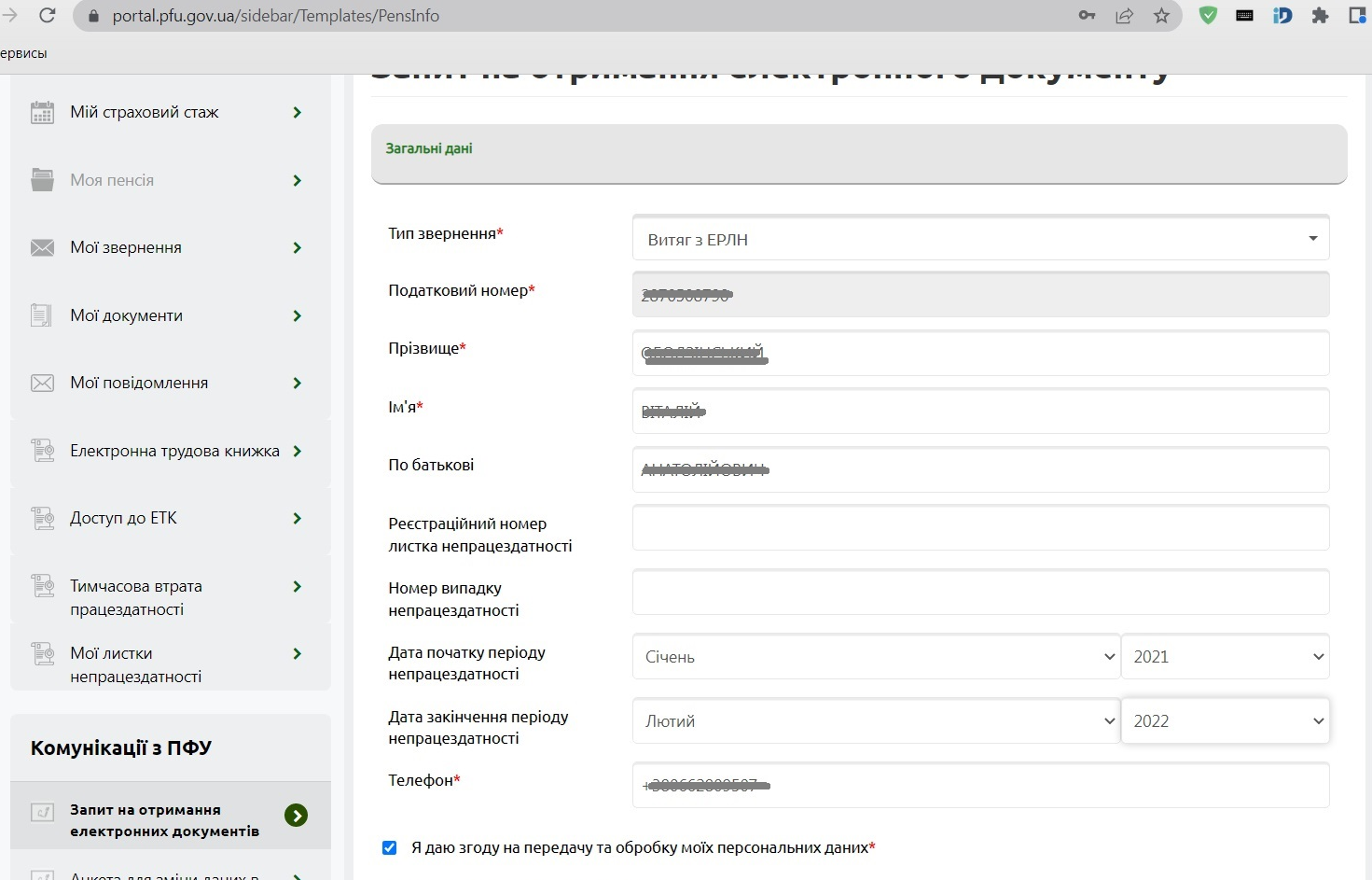1372x880 pixels.
Task: Open the browser extensions puzzle icon
Action: 1320,16
